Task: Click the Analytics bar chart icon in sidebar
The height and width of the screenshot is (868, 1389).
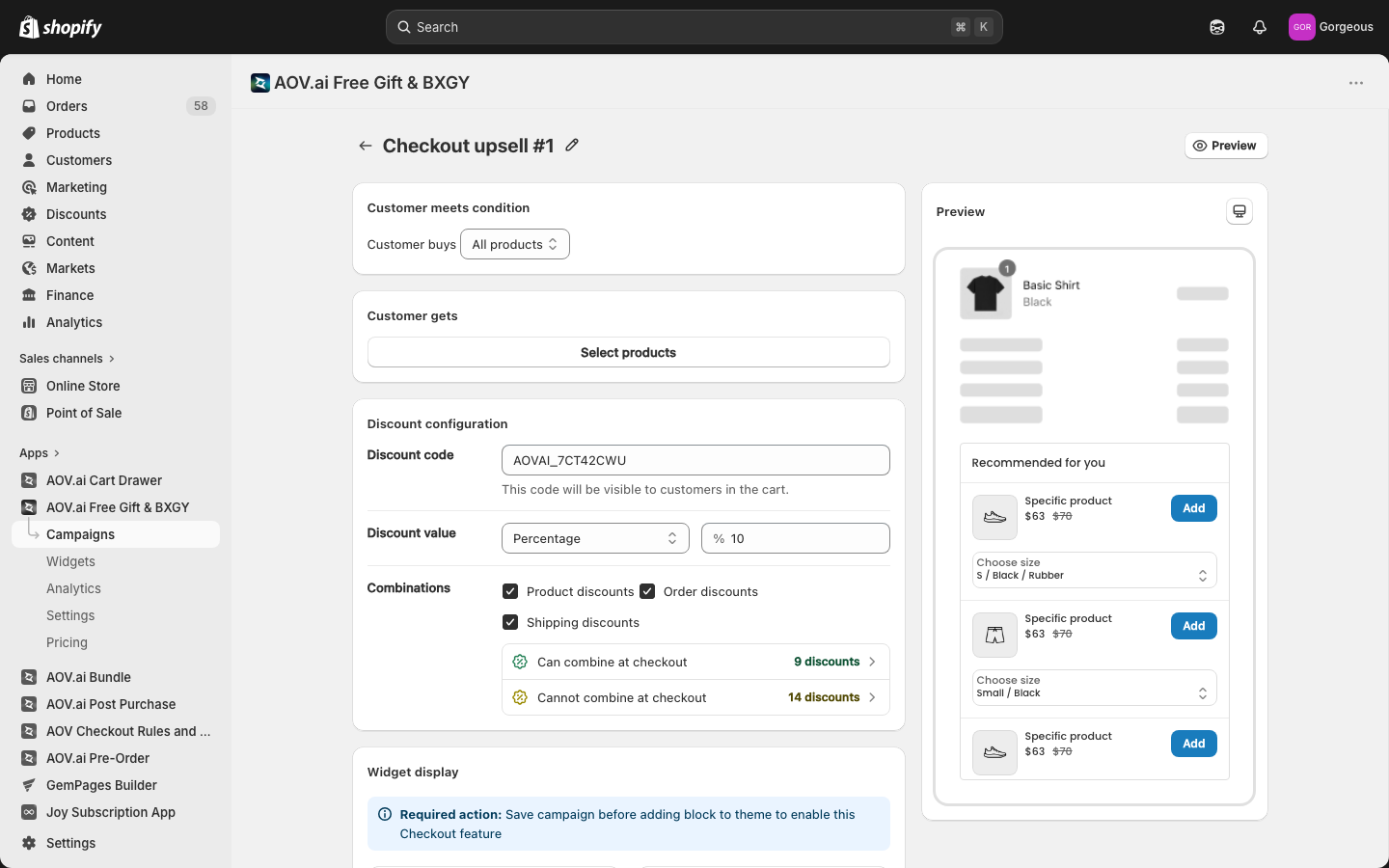Action: click(29, 322)
